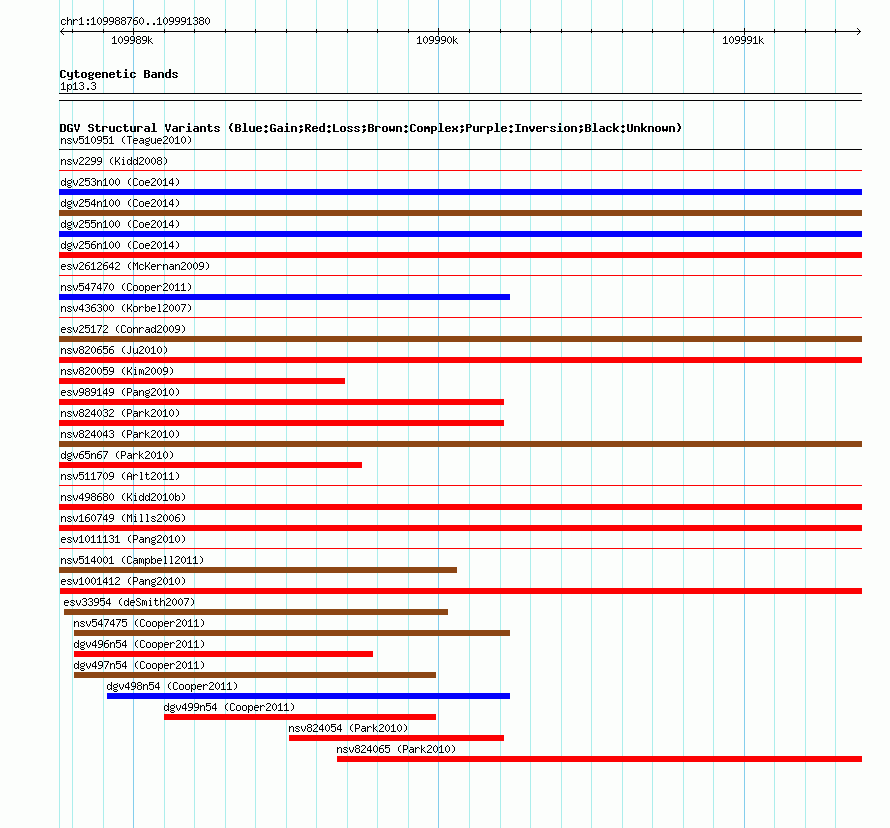
Task: Click the brown nsv514001 (Campbell2011) bar
Action: 258,570
